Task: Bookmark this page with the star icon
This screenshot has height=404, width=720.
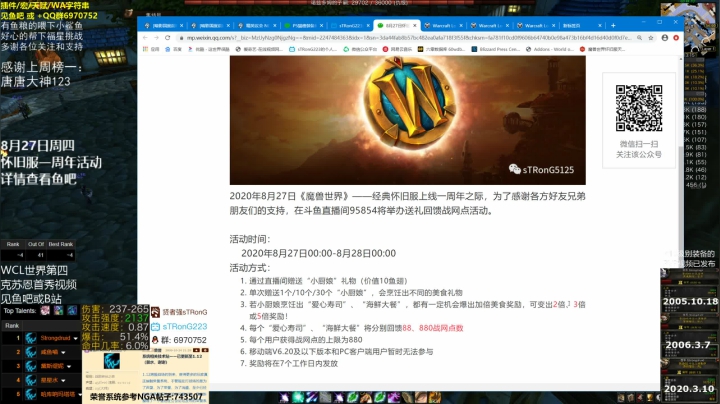Action: [x=651, y=38]
